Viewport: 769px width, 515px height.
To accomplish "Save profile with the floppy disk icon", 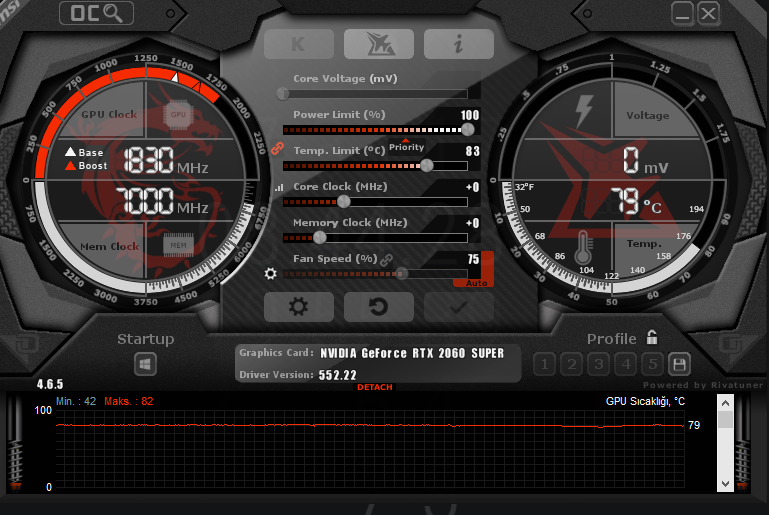I will coord(679,364).
